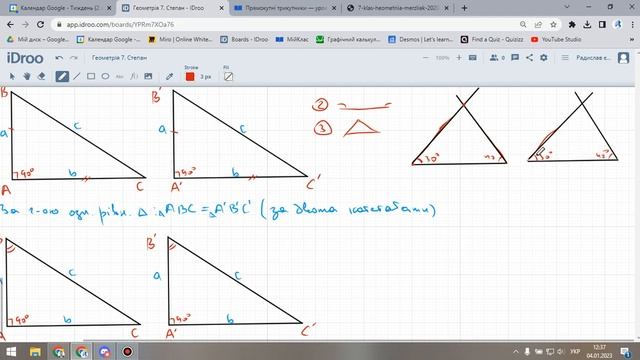Image resolution: width=640 pixels, height=360 pixels.
Task: Open the notification center
Action: point(625,352)
